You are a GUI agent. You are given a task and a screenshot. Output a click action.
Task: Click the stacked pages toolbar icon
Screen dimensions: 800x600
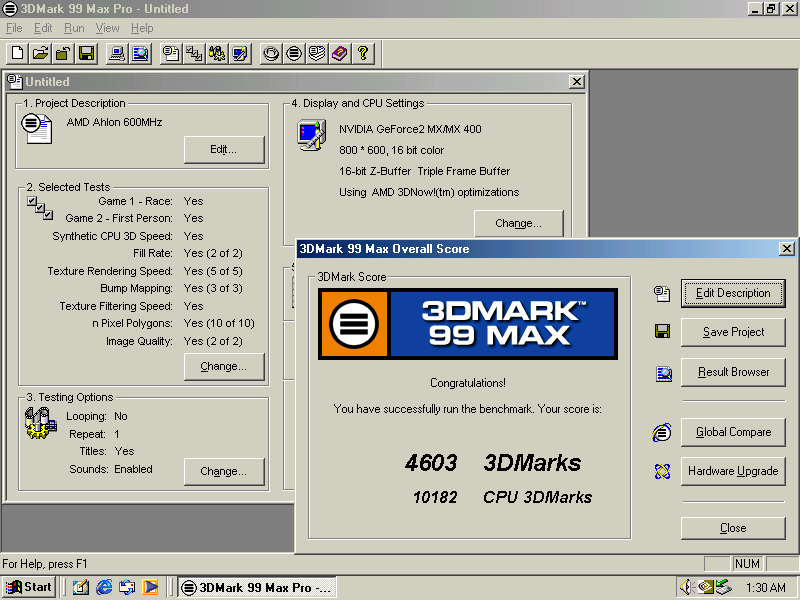(317, 53)
